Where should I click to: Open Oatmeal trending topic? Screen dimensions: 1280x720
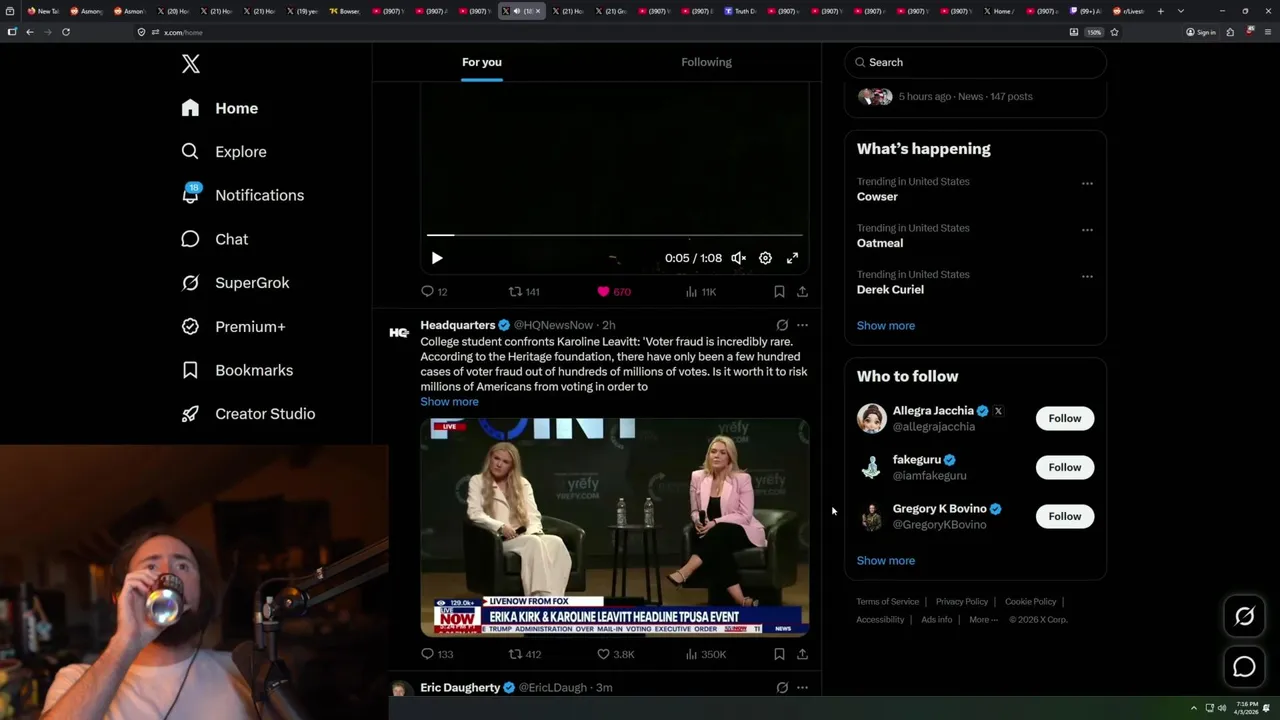pos(880,243)
